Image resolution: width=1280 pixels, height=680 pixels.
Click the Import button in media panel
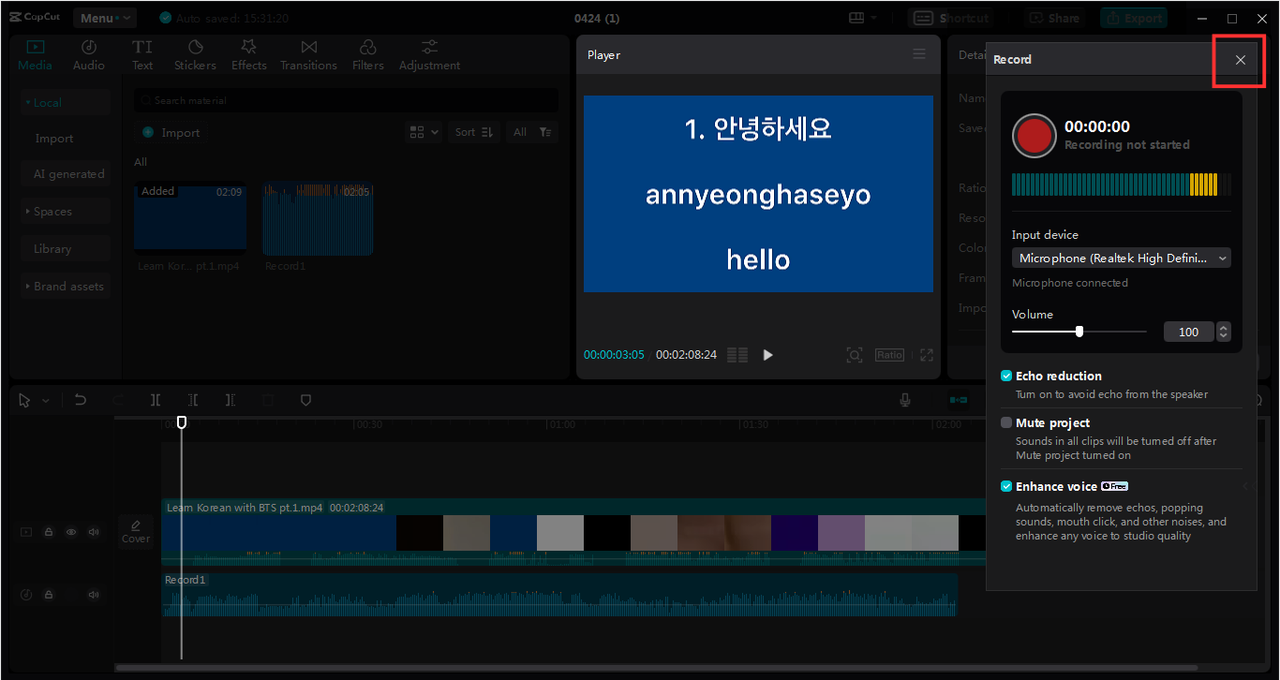tap(171, 132)
